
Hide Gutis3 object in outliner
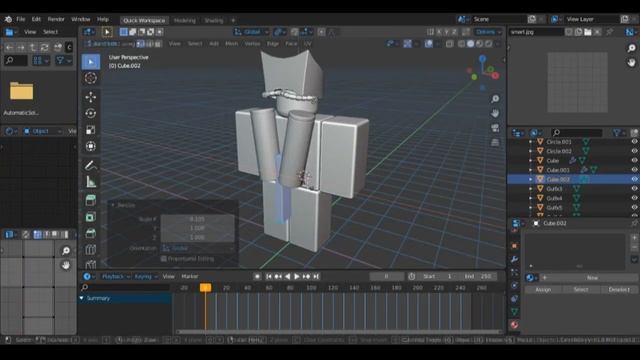point(634,189)
